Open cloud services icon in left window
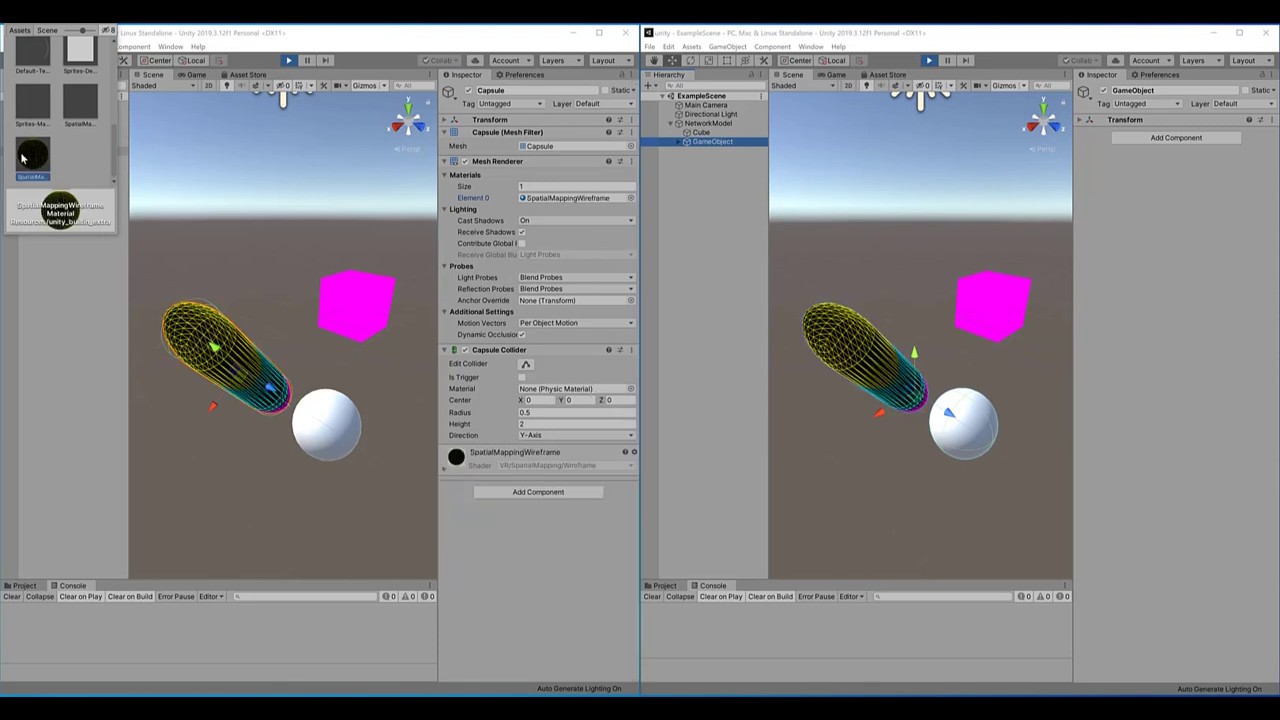 click(475, 60)
